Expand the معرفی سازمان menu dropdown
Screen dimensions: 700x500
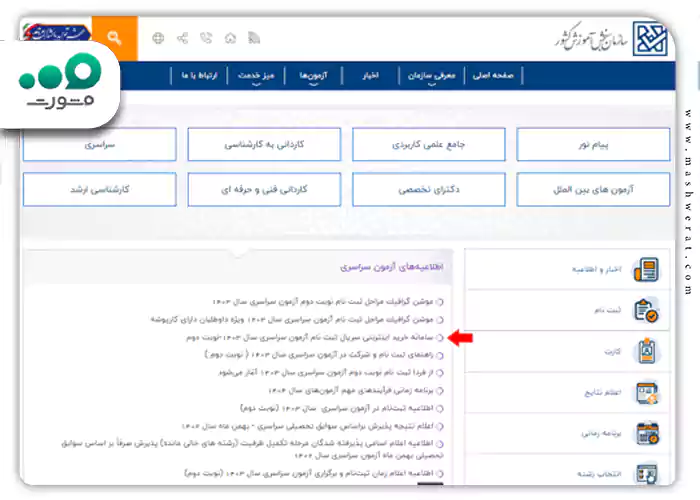[x=431, y=76]
